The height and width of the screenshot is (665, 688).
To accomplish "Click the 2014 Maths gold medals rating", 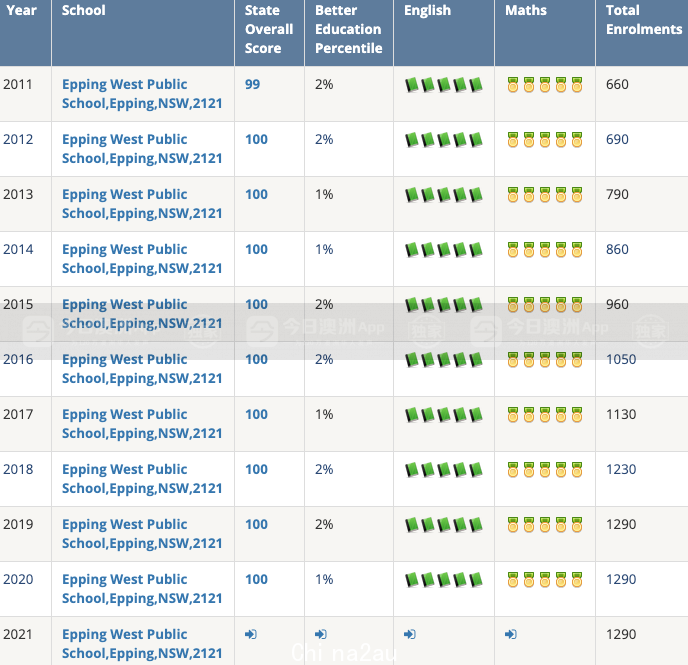I will [x=545, y=250].
